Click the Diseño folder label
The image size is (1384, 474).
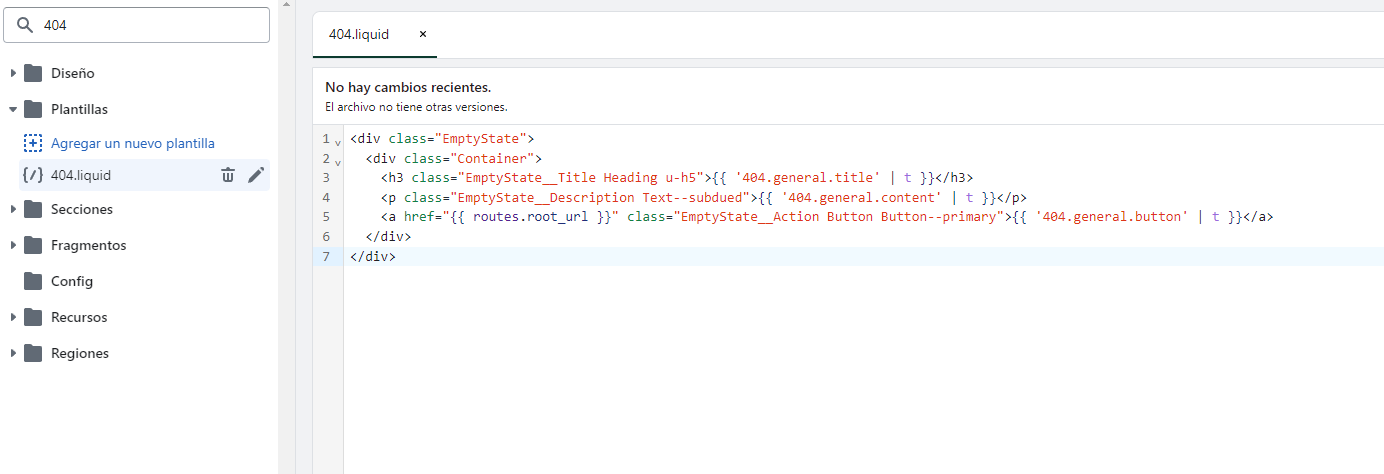point(73,73)
